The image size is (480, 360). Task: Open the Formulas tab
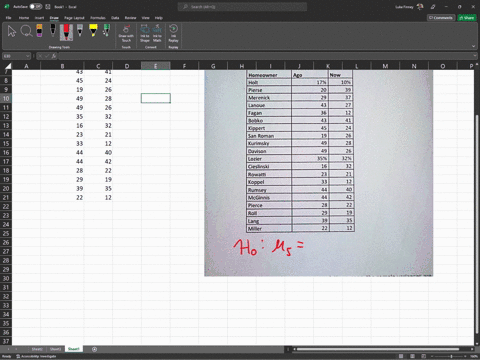98,18
